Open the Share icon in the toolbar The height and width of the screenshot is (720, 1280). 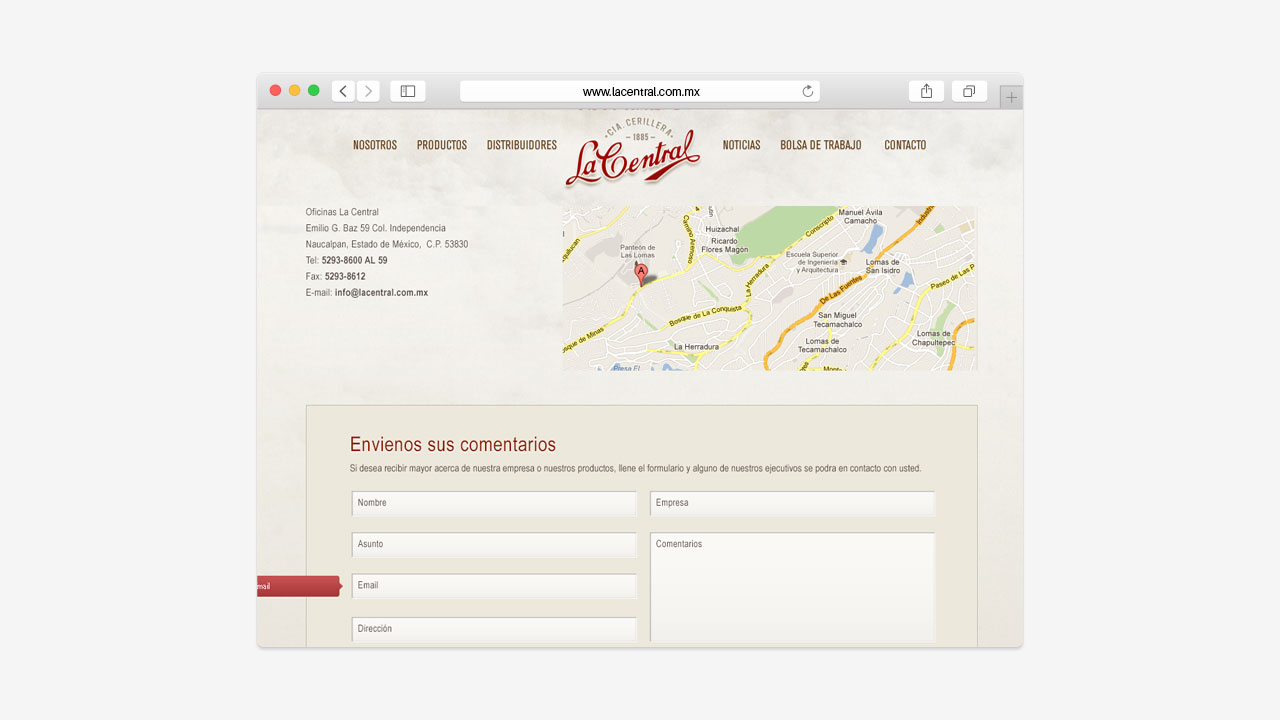click(x=926, y=91)
